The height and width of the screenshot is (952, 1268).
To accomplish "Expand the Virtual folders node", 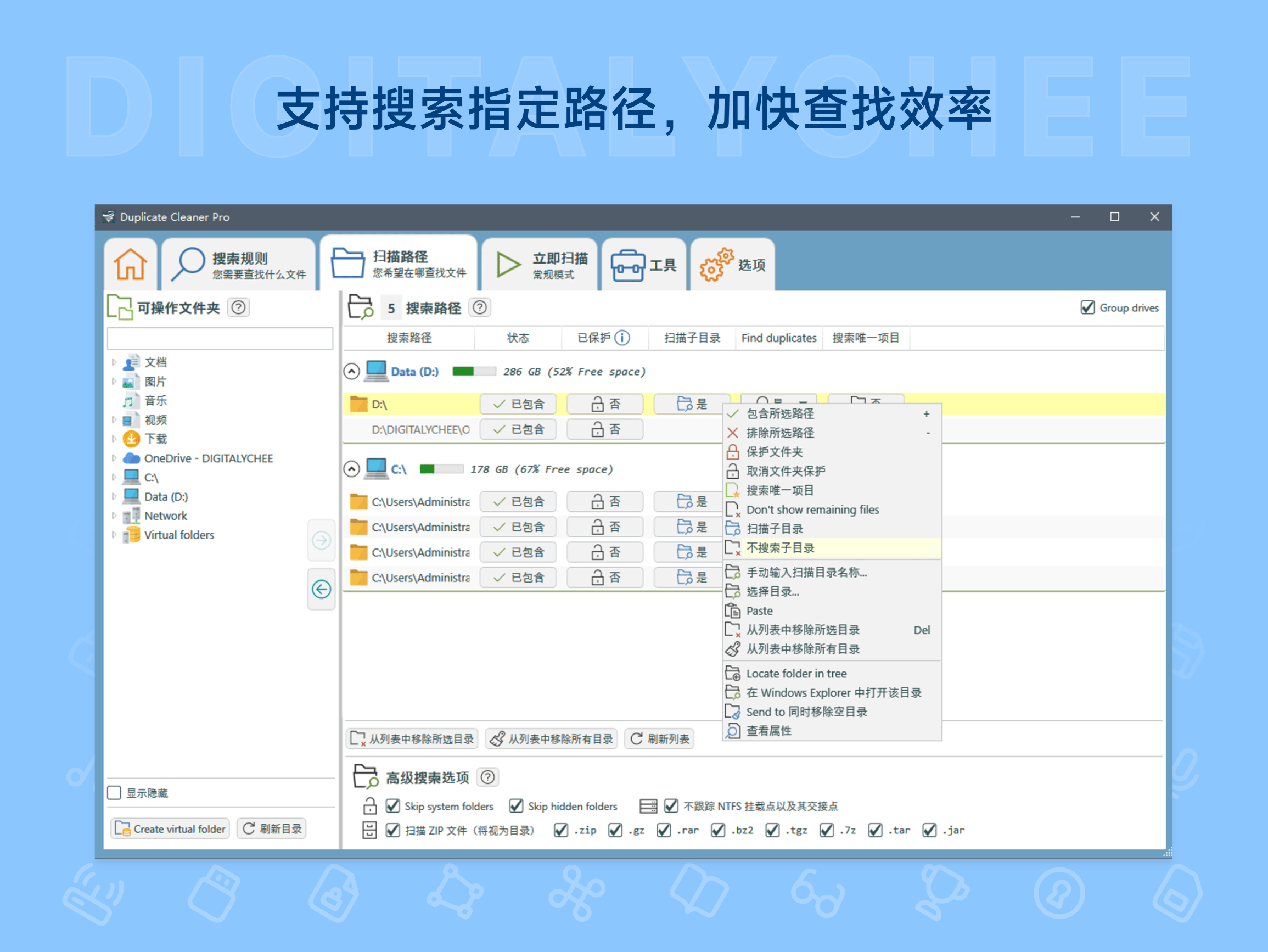I will coord(114,535).
